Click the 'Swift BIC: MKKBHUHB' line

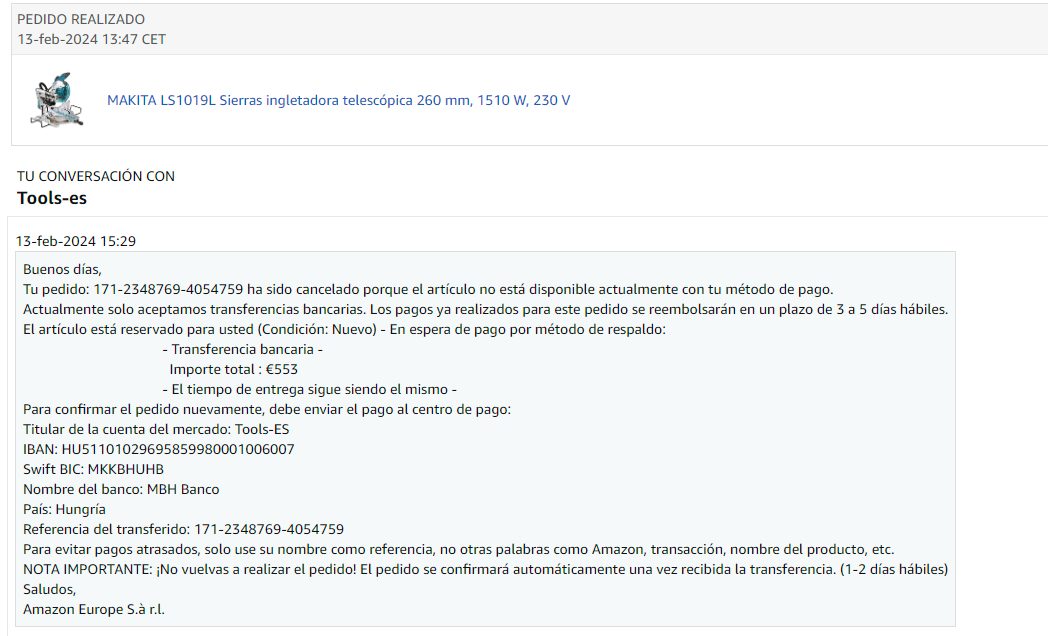[x=94, y=470]
